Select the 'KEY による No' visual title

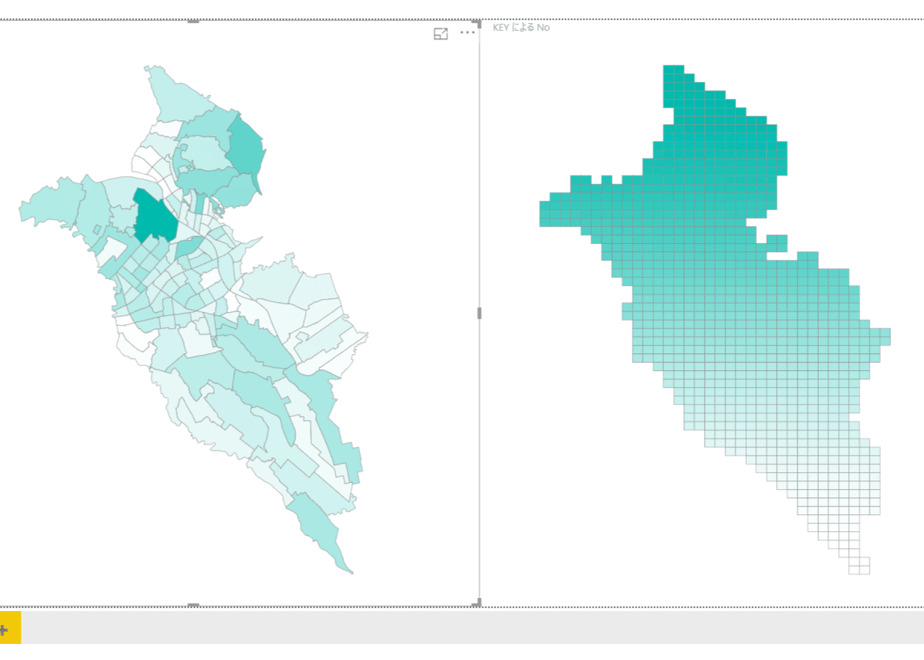[x=521, y=27]
